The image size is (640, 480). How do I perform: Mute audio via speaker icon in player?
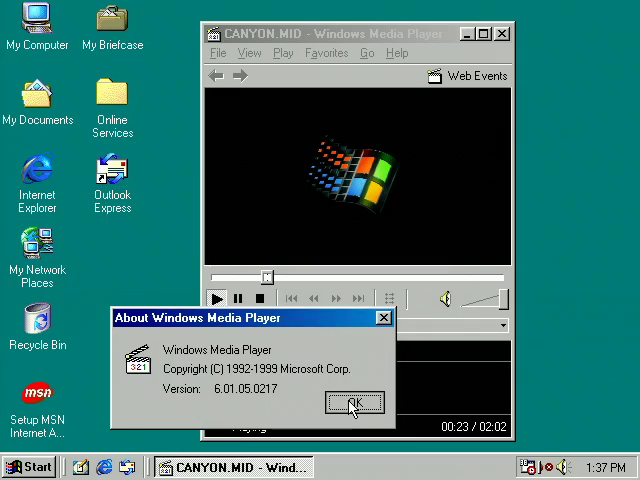tap(445, 299)
